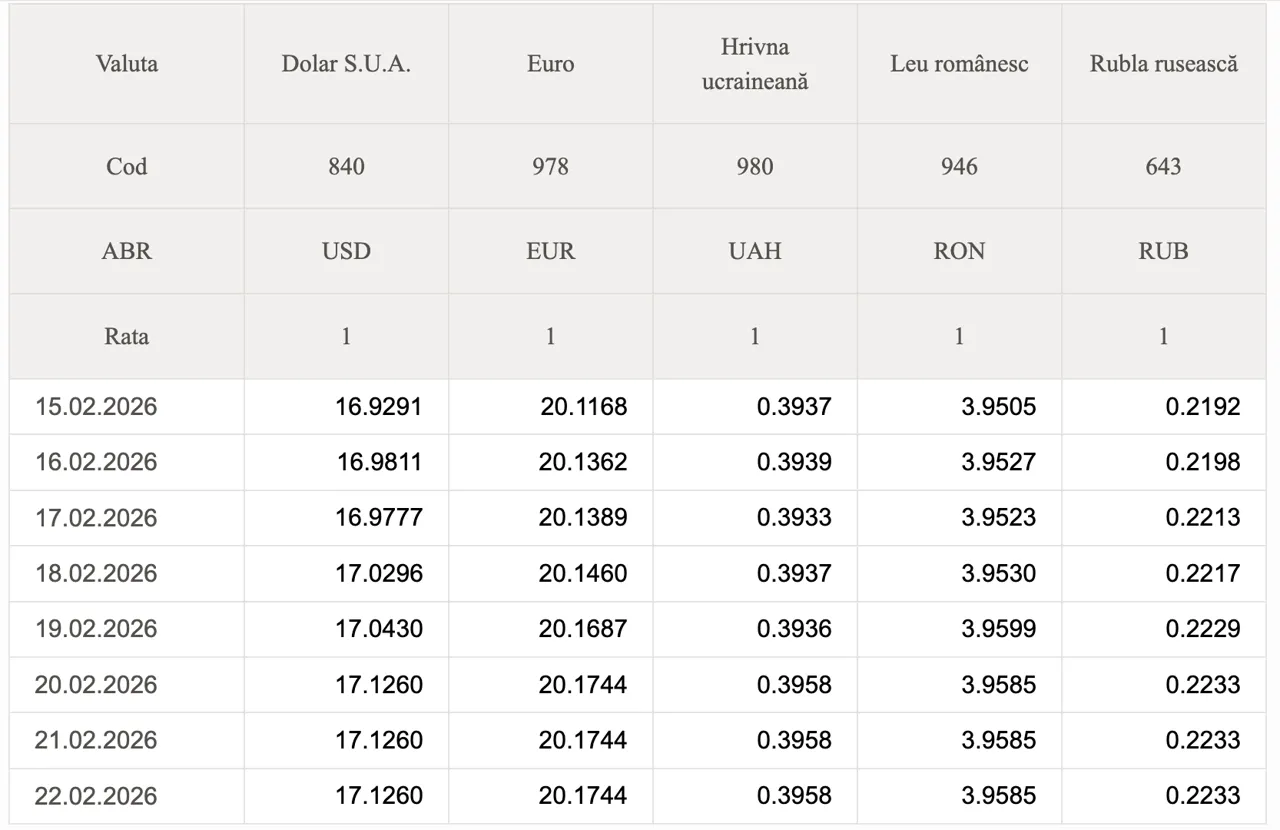
Task: Select the Rubla rusească header cell
Action: click(1163, 64)
